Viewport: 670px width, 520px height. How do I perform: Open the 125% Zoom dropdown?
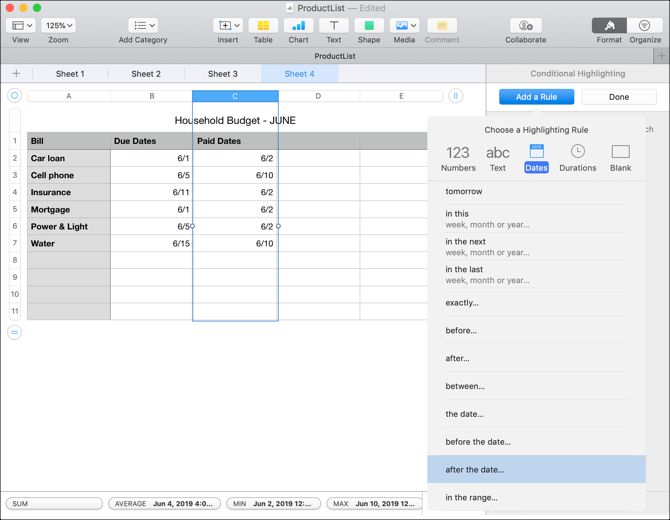(x=58, y=26)
